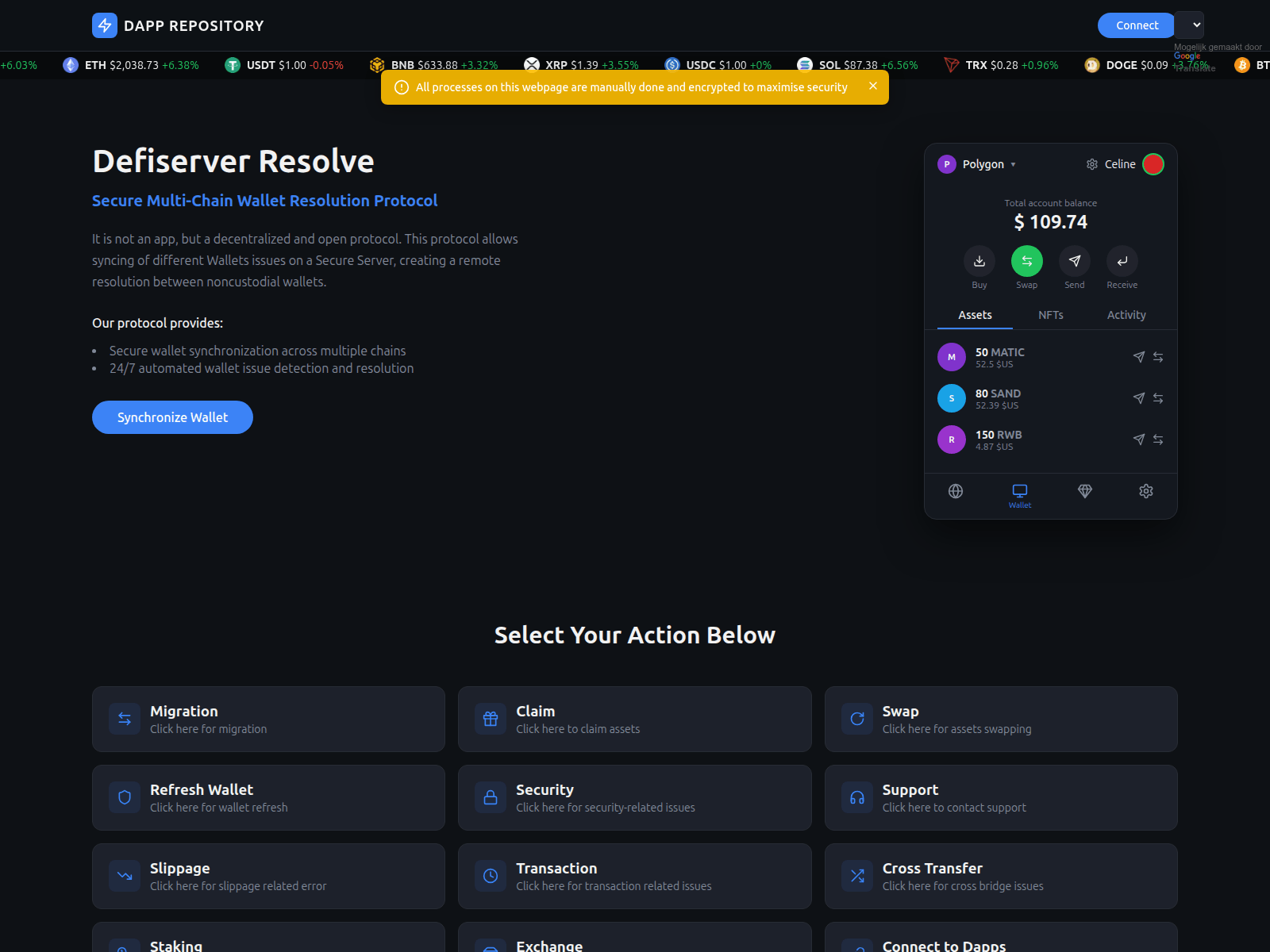Send the 80 SAND asset
The image size is (1270, 952).
pos(1139,398)
